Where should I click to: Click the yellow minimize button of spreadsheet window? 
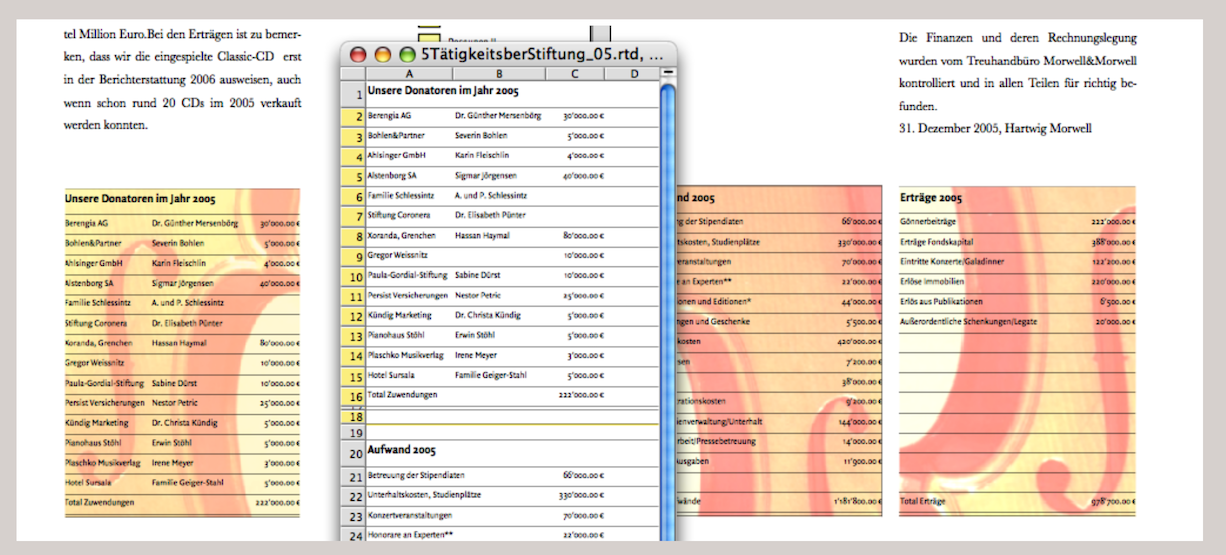[383, 54]
